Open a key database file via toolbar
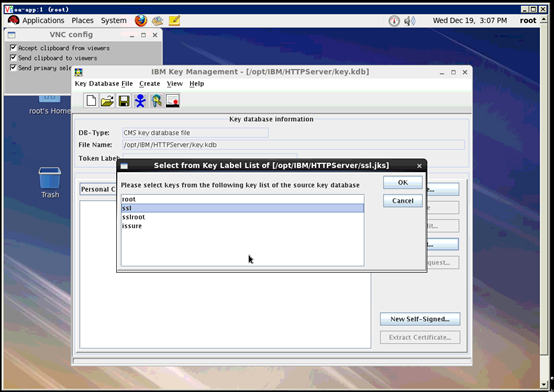This screenshot has width=554, height=392. [x=107, y=101]
